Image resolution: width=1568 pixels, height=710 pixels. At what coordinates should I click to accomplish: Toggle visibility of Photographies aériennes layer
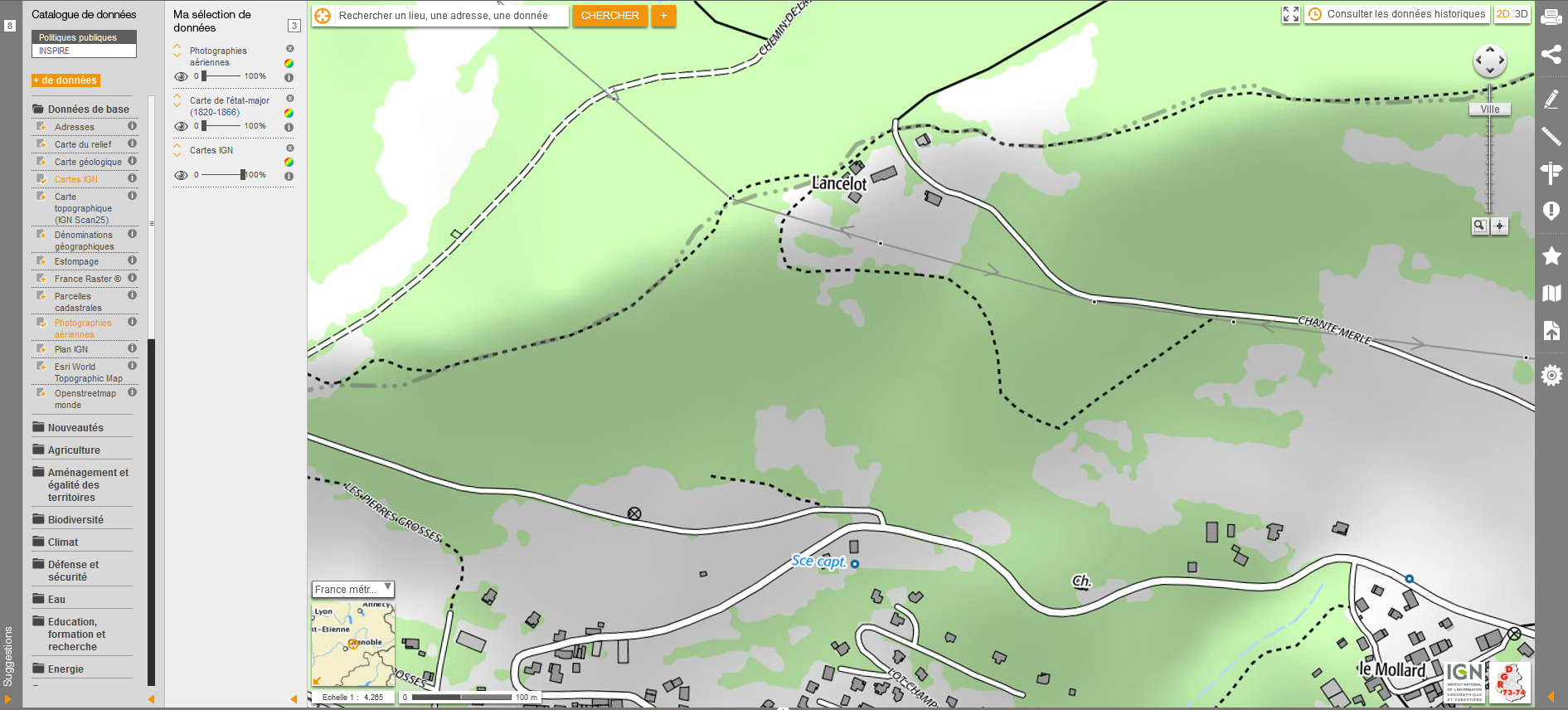pyautogui.click(x=181, y=76)
